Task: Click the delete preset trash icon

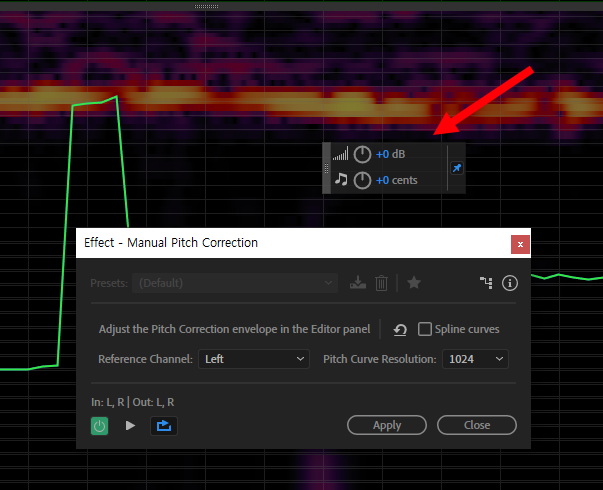Action: click(x=381, y=283)
